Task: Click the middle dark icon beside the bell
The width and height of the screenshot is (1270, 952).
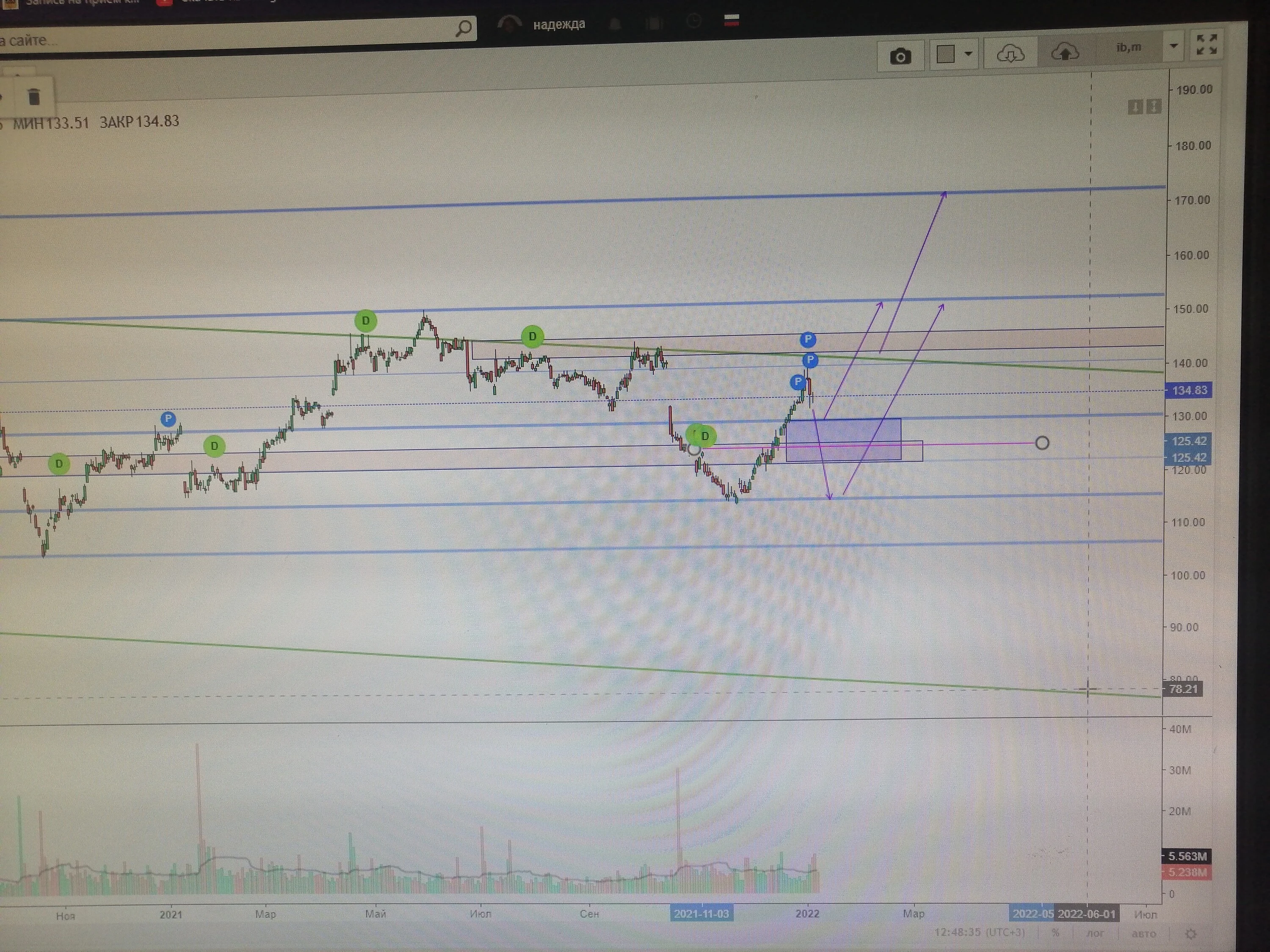Action: click(654, 24)
